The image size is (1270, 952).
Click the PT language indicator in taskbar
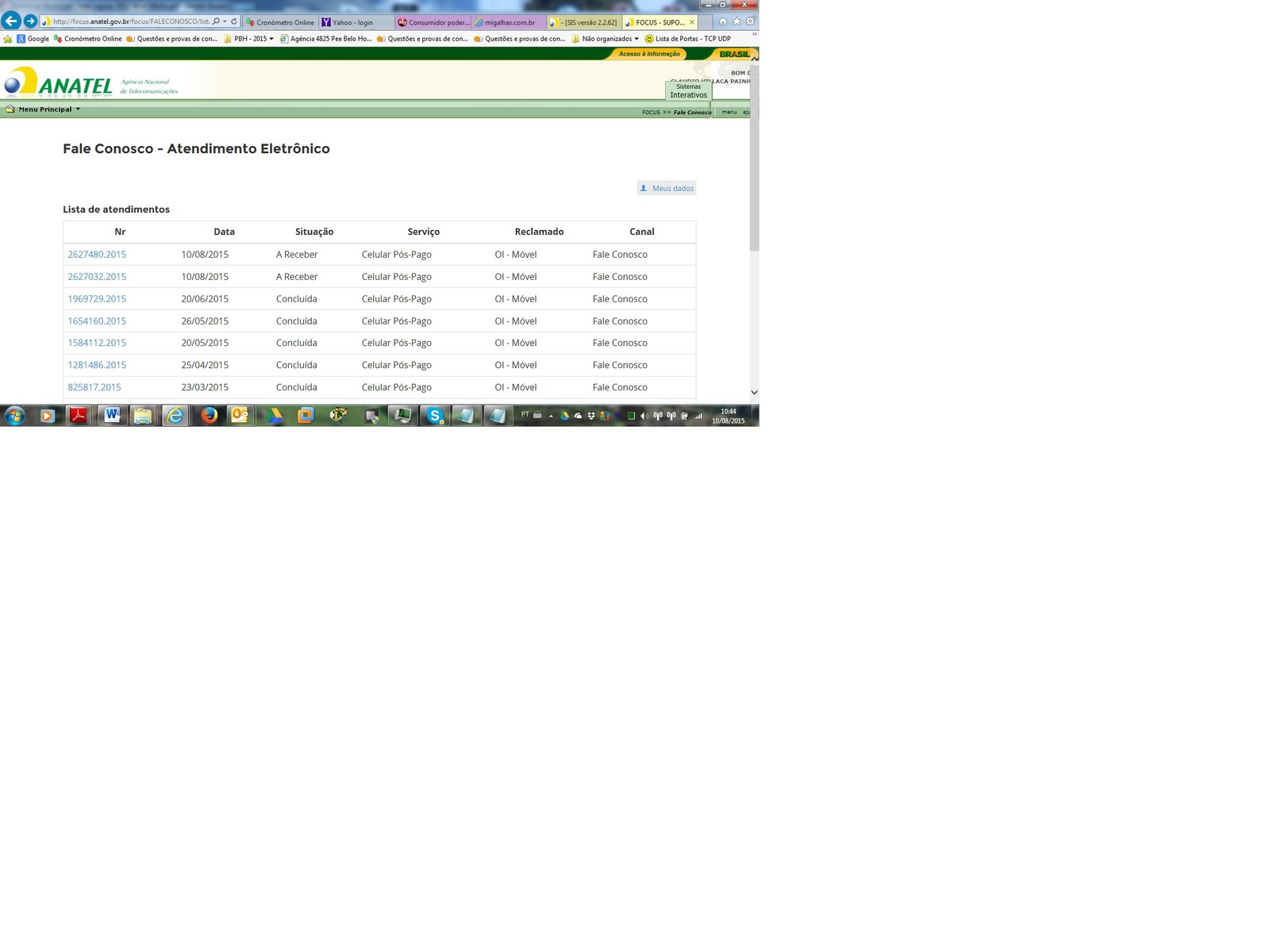[x=525, y=415]
